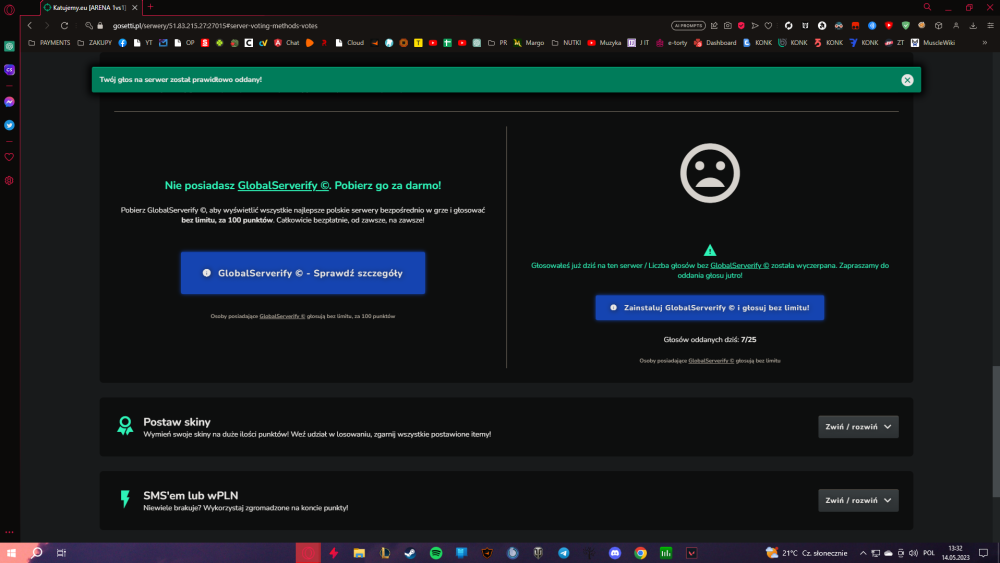
Task: Open GlobalServerify link in the green heading
Action: tap(283, 186)
